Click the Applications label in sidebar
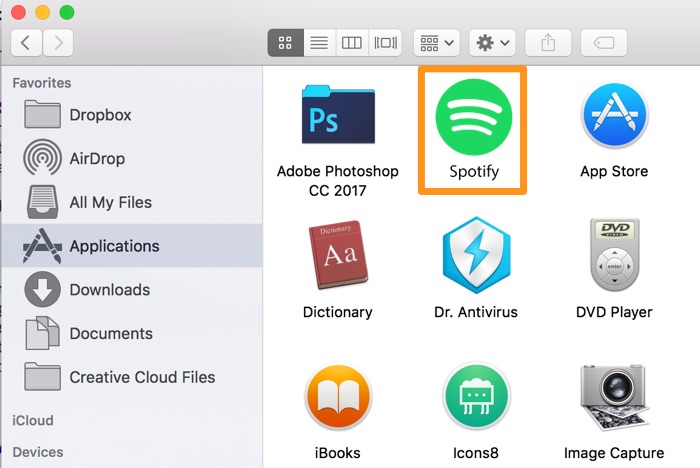700x468 pixels. click(x=115, y=246)
